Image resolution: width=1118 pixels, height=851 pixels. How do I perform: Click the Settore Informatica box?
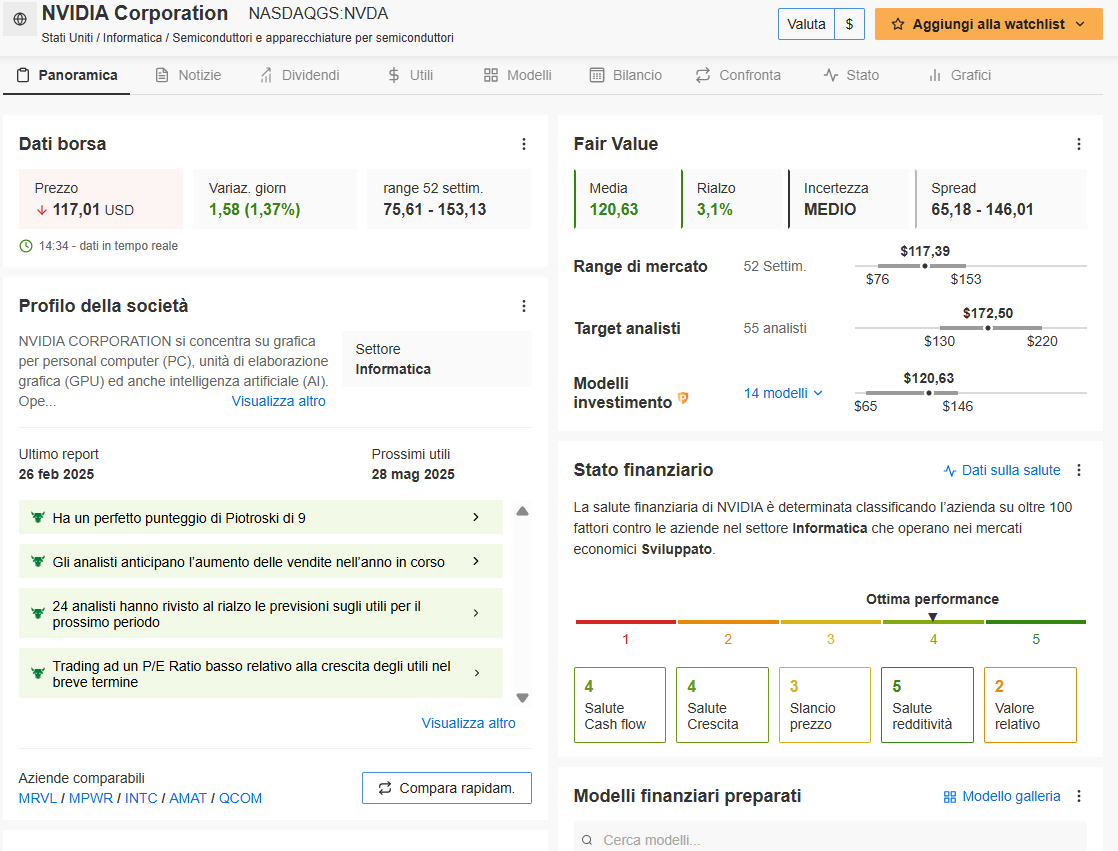click(x=437, y=359)
